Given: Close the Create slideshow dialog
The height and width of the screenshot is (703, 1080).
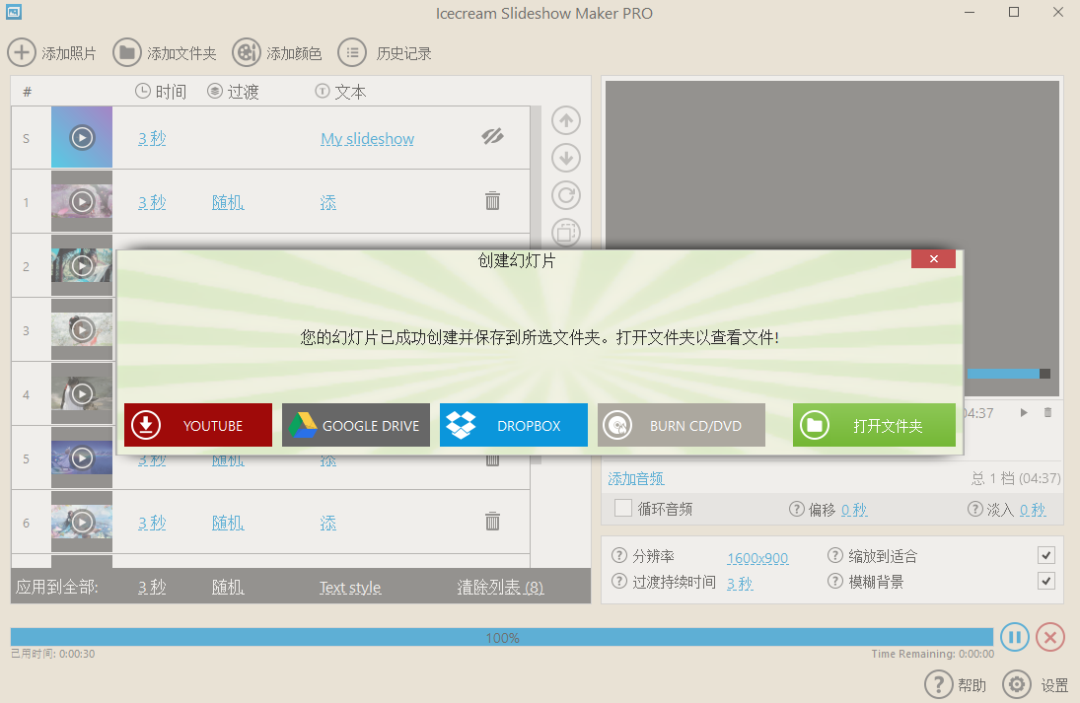Looking at the screenshot, I should [x=933, y=259].
